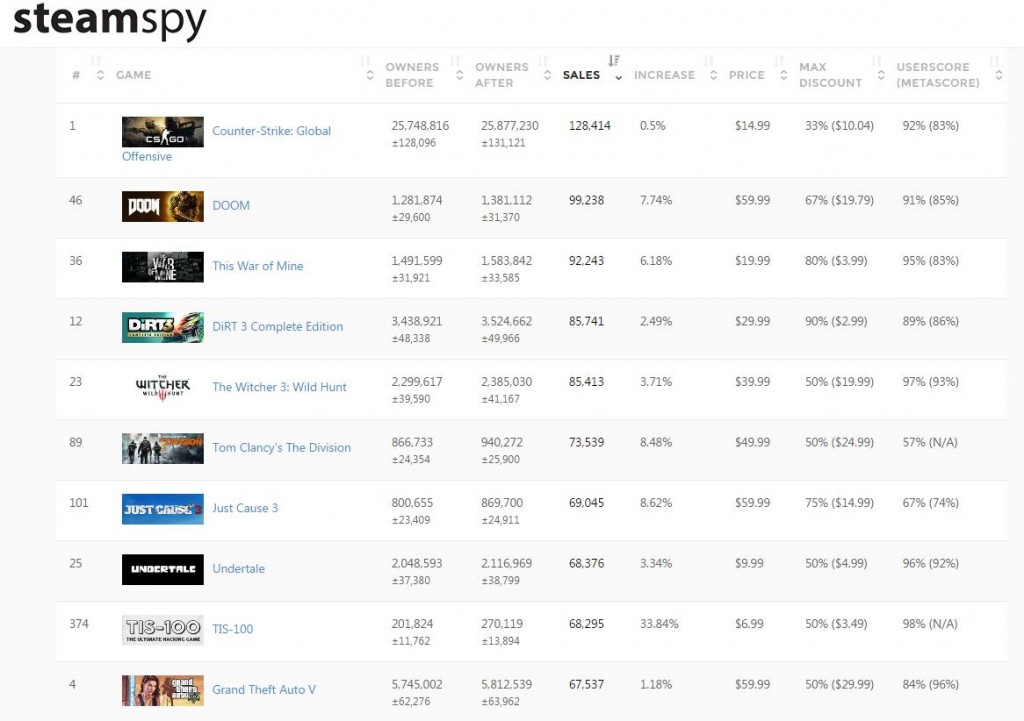The height and width of the screenshot is (721, 1024).
Task: Open the Grand Theft Auto V link
Action: [264, 690]
